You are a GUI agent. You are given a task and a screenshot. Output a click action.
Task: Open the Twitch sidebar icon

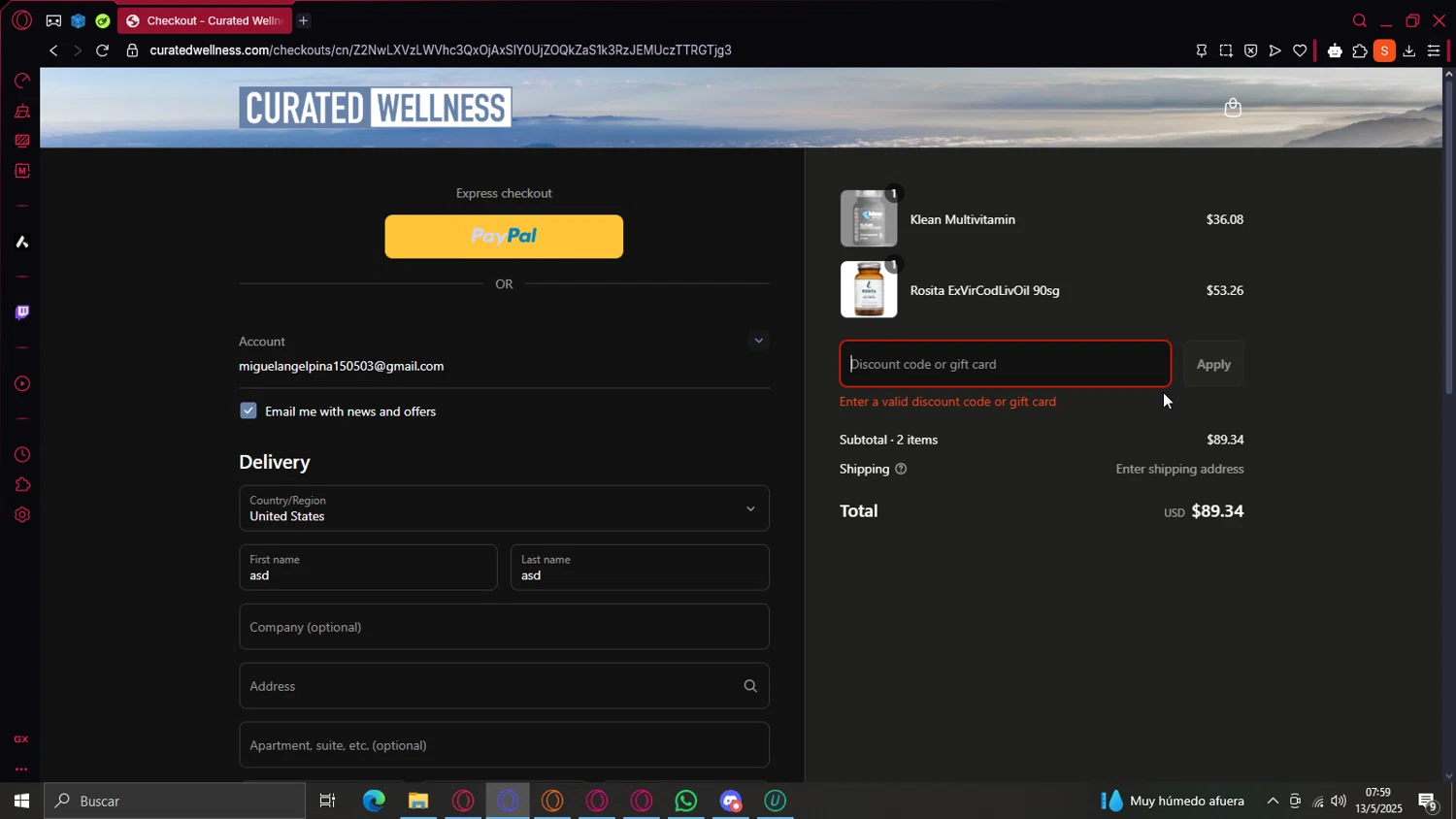click(21, 312)
